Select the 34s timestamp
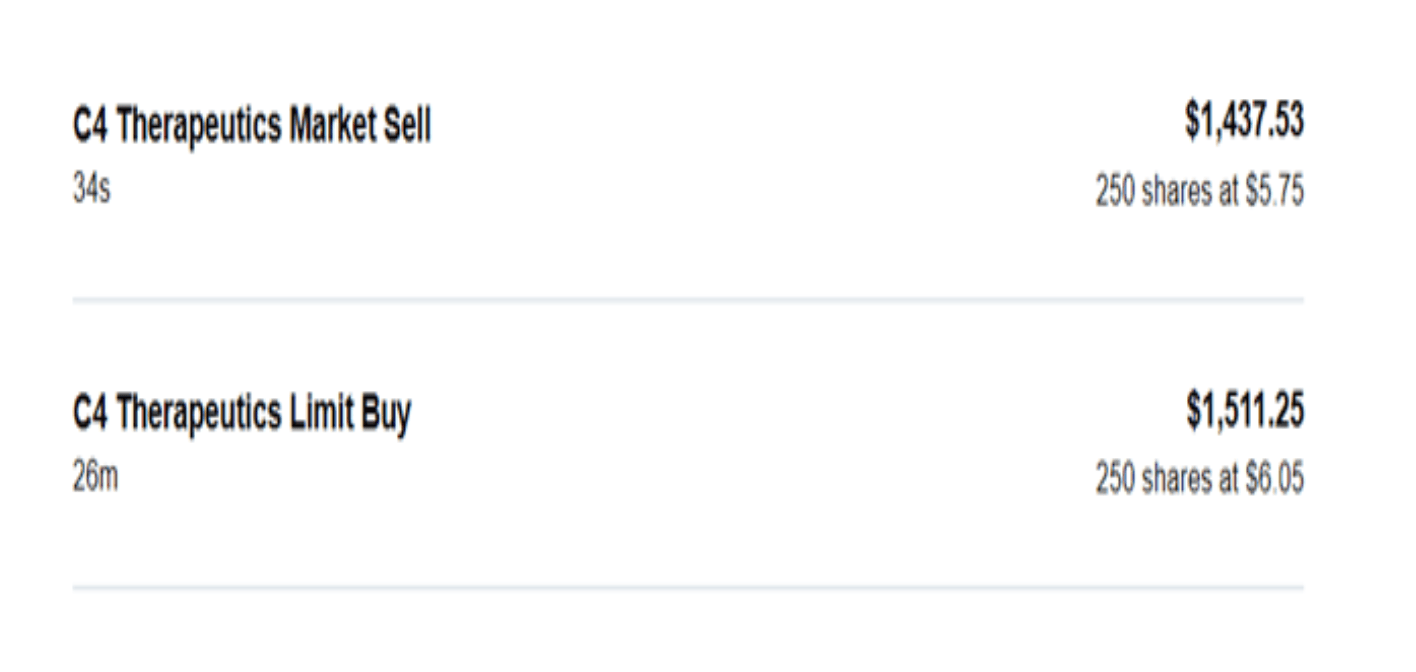The width and height of the screenshot is (1416, 672). pos(91,189)
